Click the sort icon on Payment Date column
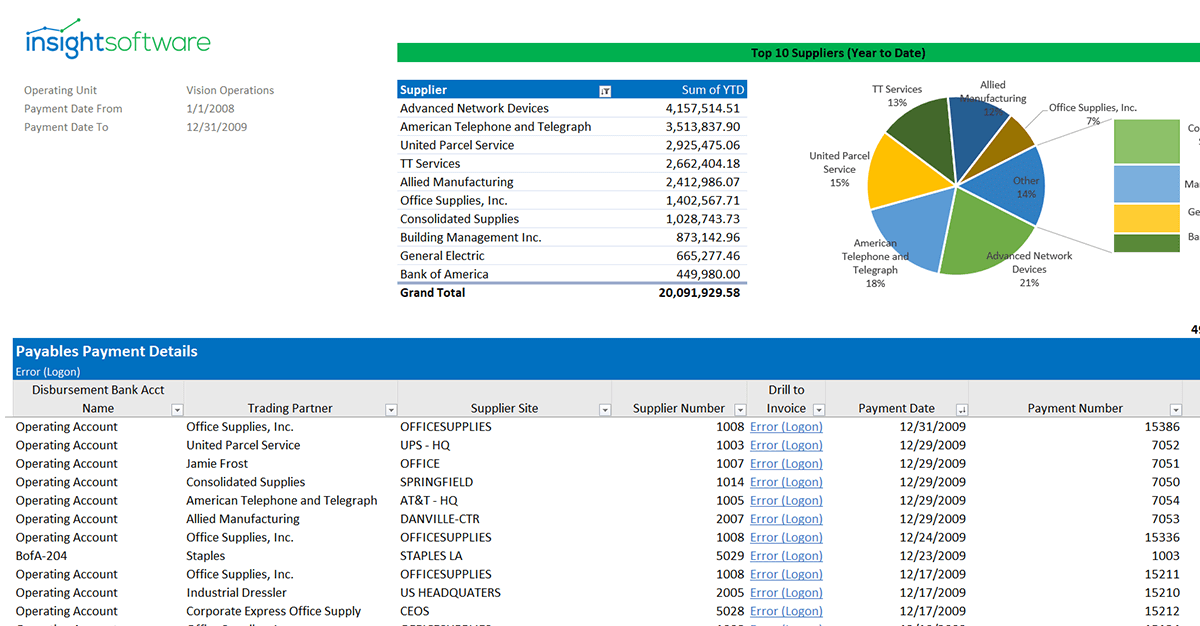The image size is (1200, 626). tap(962, 409)
